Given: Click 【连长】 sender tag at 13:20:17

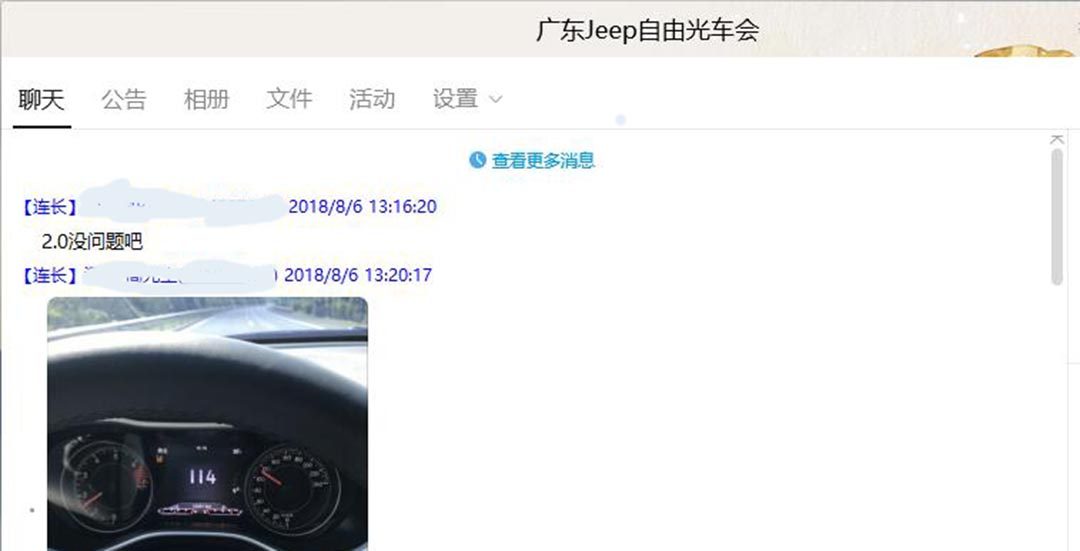Looking at the screenshot, I should (48, 276).
